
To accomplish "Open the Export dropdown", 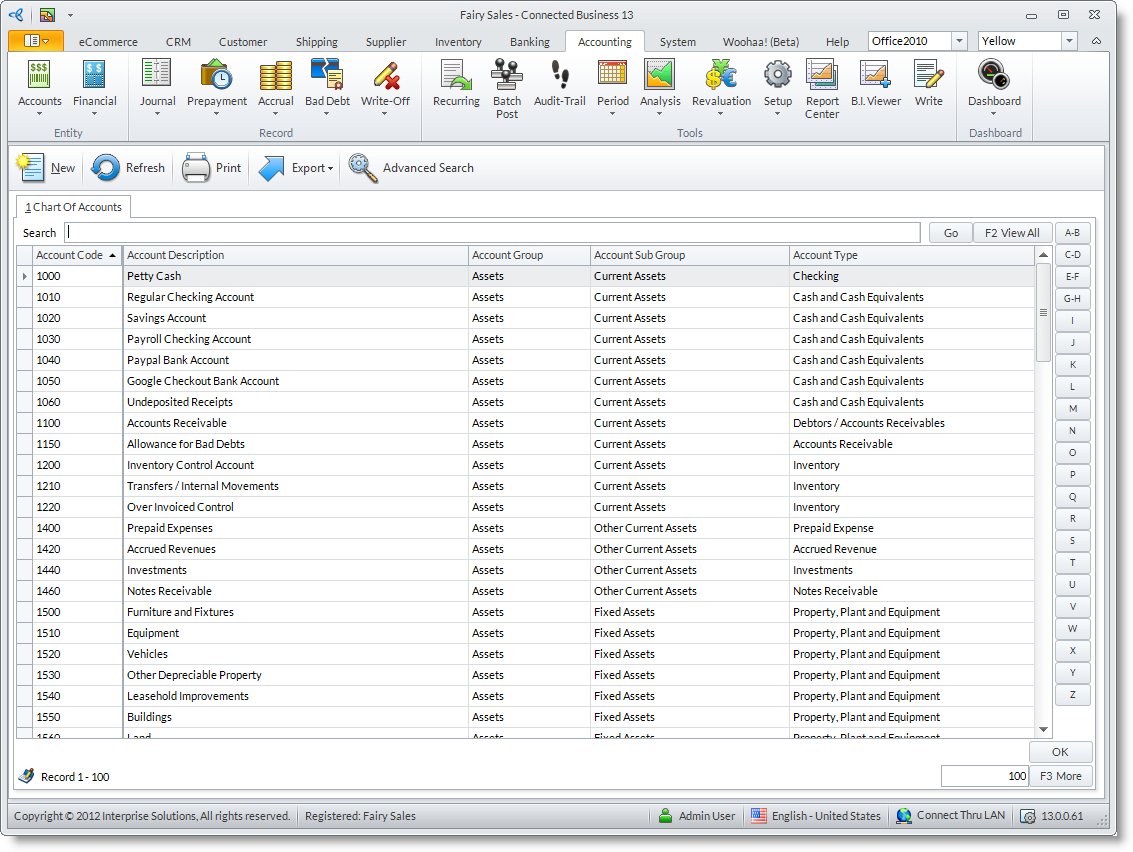I will coord(296,168).
